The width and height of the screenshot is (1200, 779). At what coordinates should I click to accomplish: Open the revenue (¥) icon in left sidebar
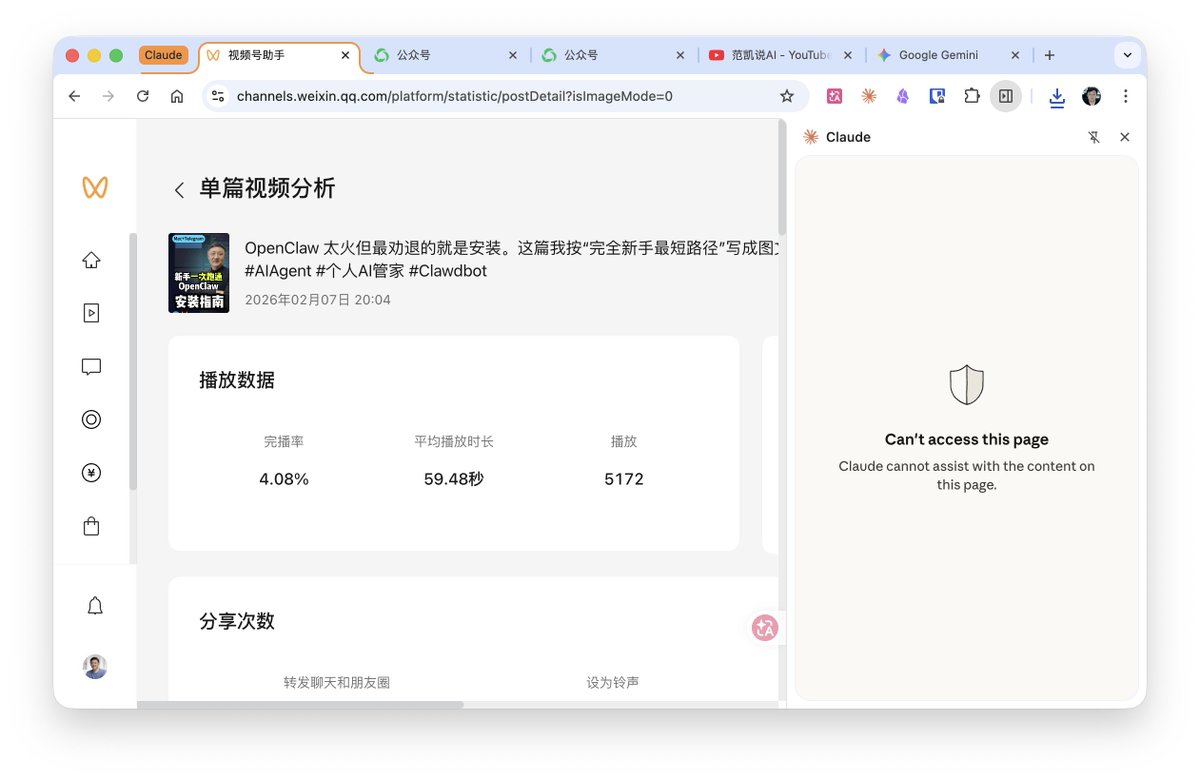click(x=91, y=472)
